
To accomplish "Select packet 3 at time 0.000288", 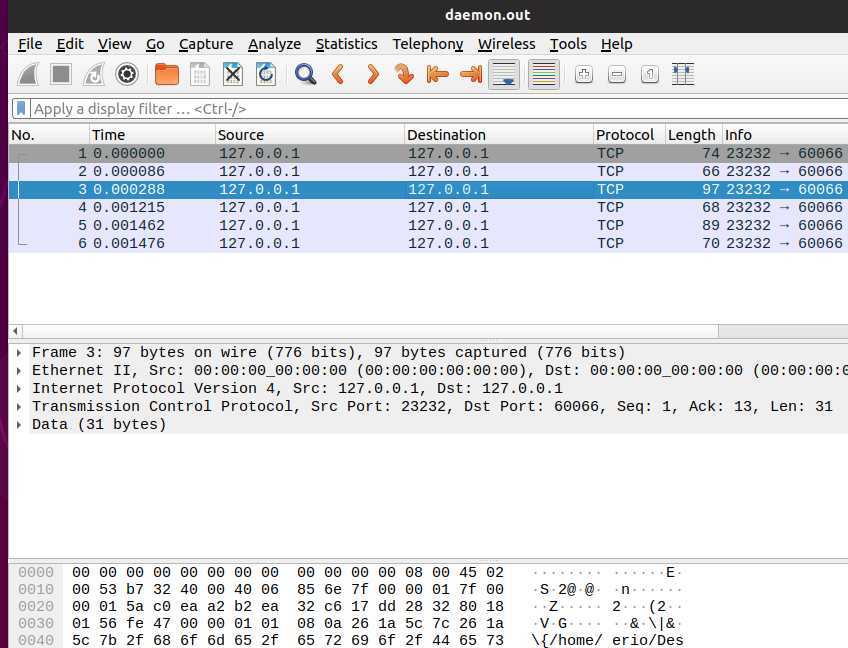I will point(428,189).
